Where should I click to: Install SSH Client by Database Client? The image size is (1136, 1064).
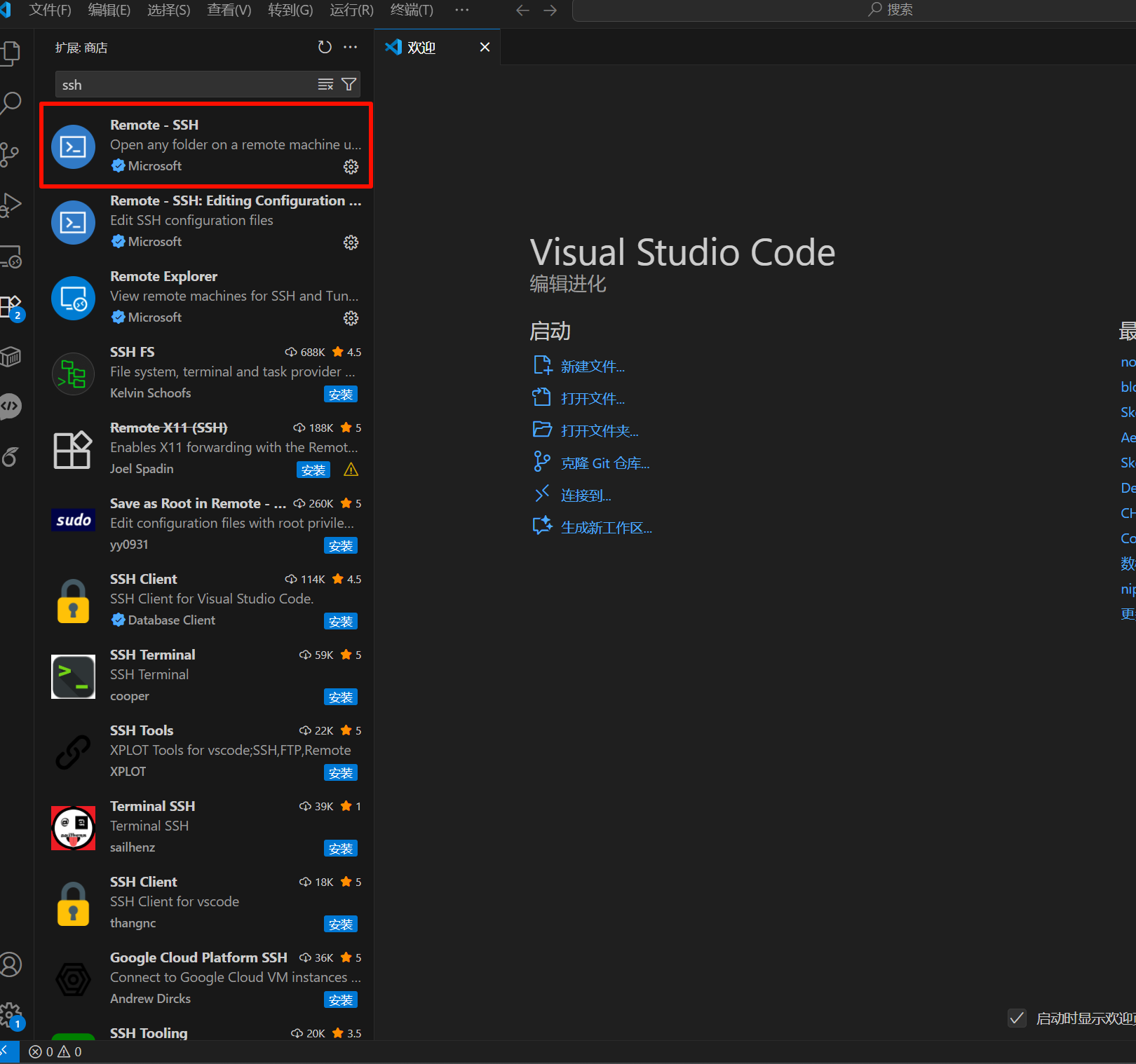click(341, 621)
